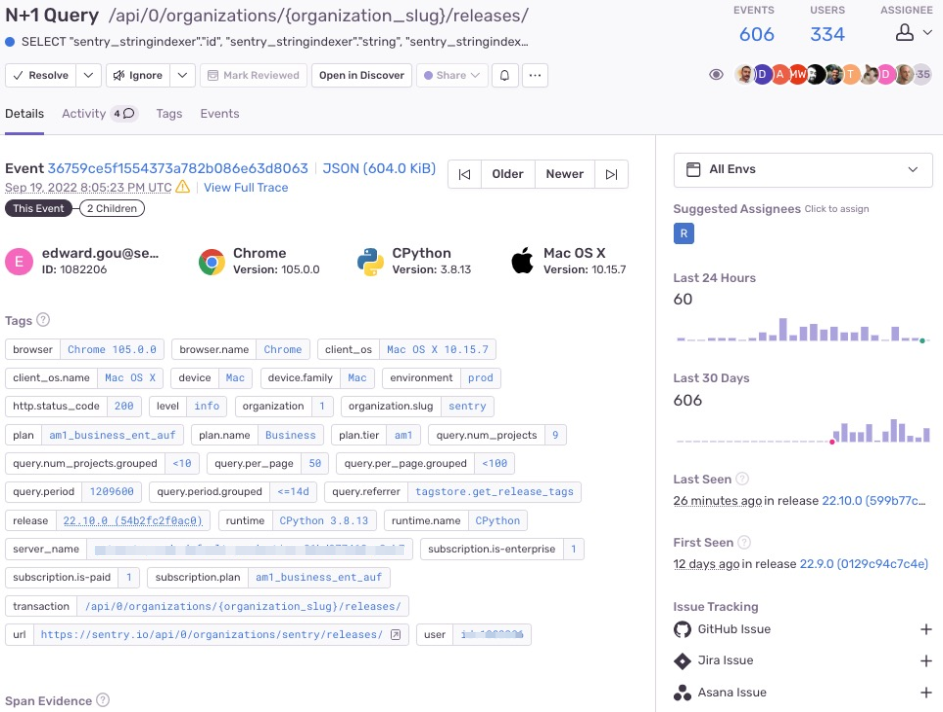Click the Events count 606
Viewport: 943px width, 712px height.
[x=756, y=34]
